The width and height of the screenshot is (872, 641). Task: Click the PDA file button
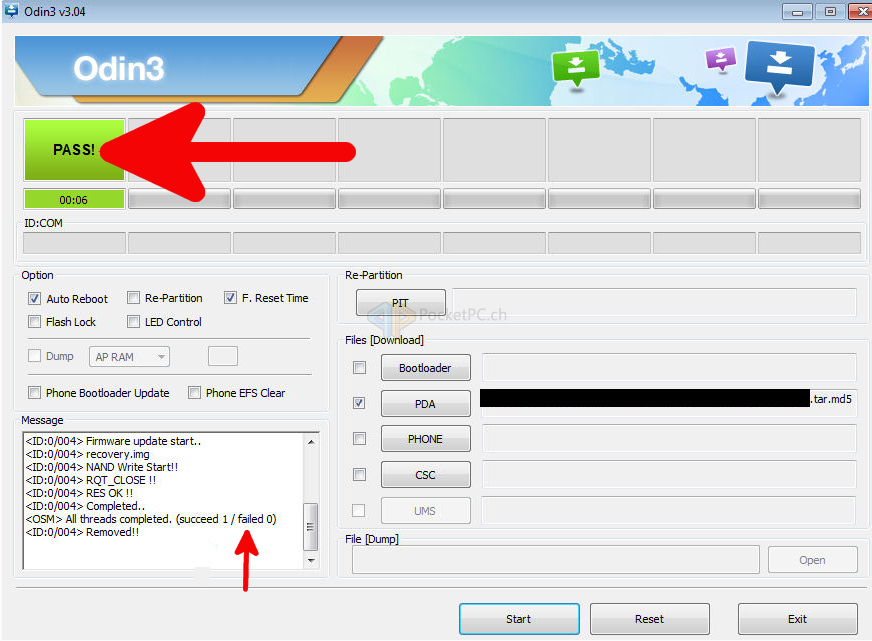click(x=425, y=404)
